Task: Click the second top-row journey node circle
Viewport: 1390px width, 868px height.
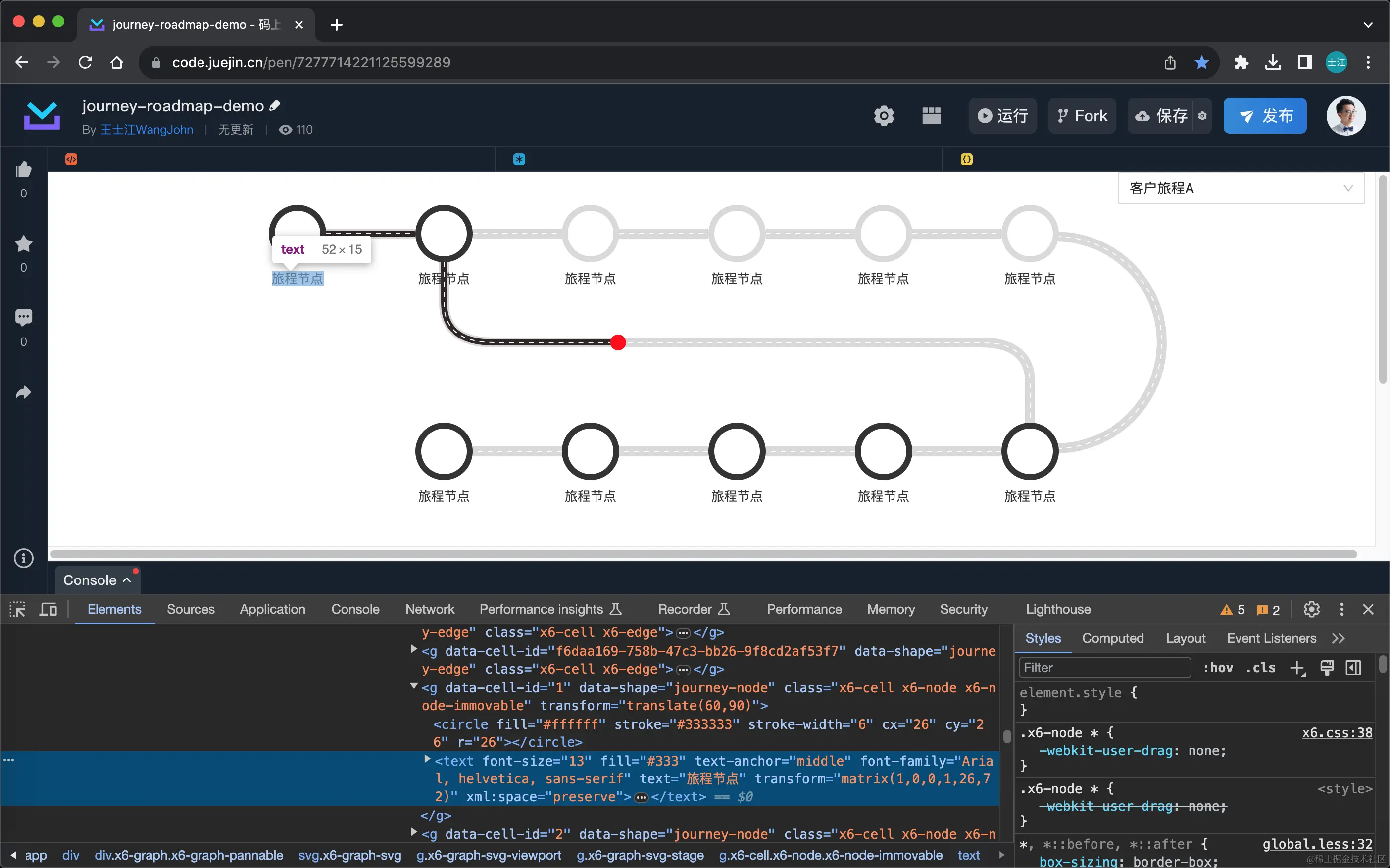Action: click(444, 234)
